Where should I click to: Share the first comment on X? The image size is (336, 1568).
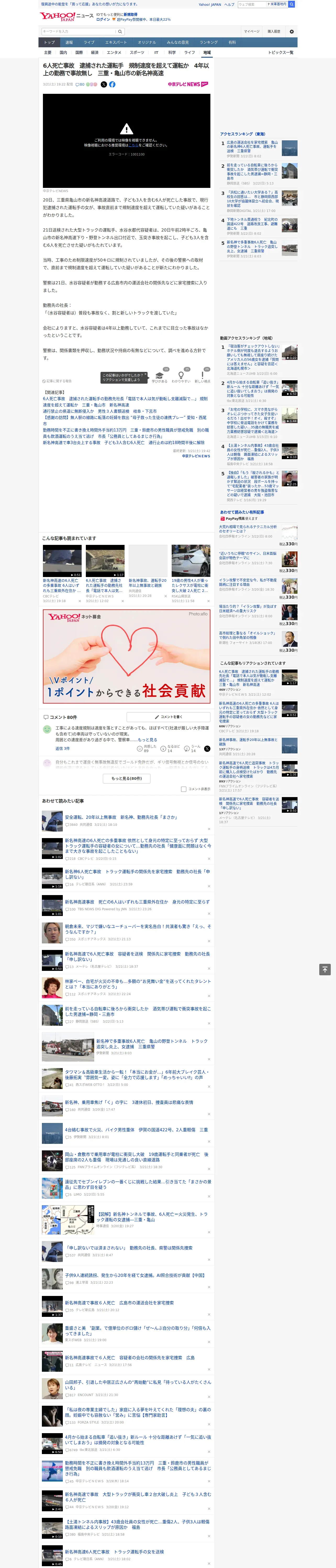[x=207, y=749]
